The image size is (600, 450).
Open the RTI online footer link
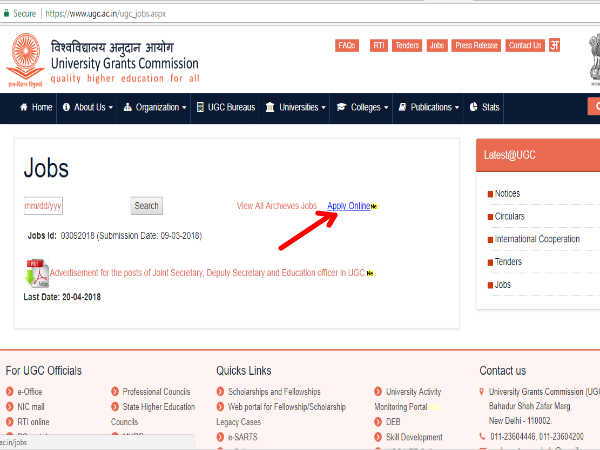click(x=33, y=422)
